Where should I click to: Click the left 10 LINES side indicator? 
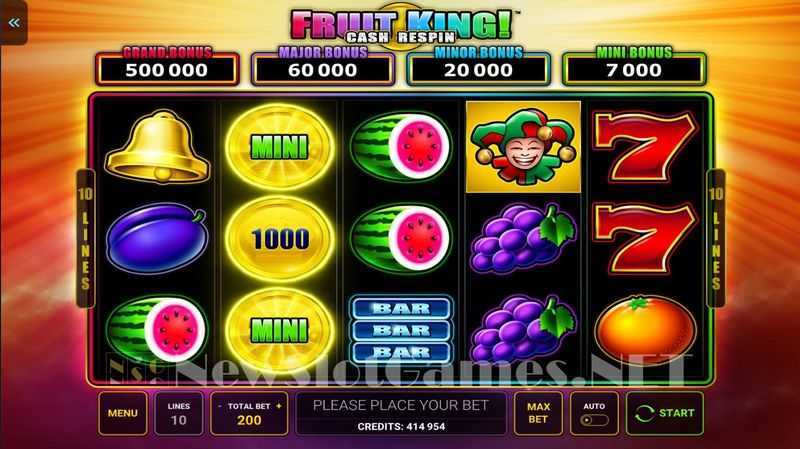85,238
